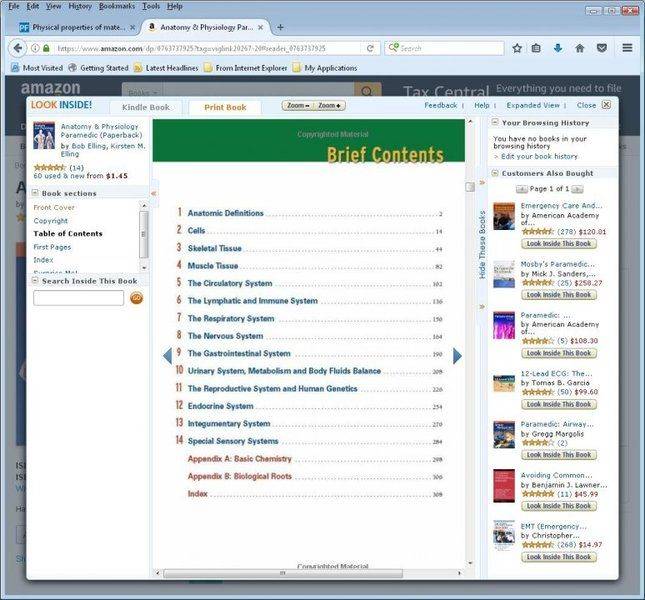Open chapter 5 The Circulatory System
Screen dimensions: 645x600
tap(230, 283)
